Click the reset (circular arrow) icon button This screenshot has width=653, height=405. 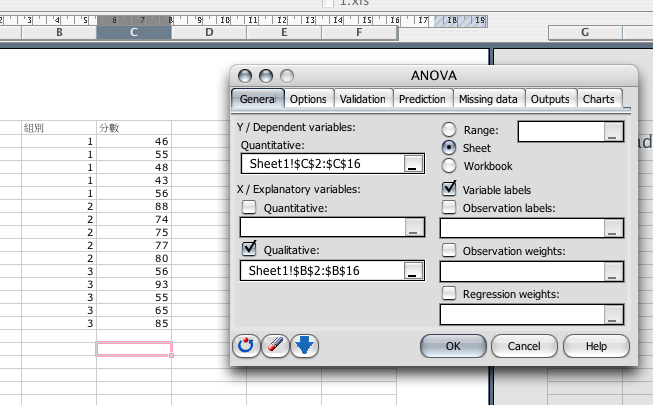click(246, 346)
